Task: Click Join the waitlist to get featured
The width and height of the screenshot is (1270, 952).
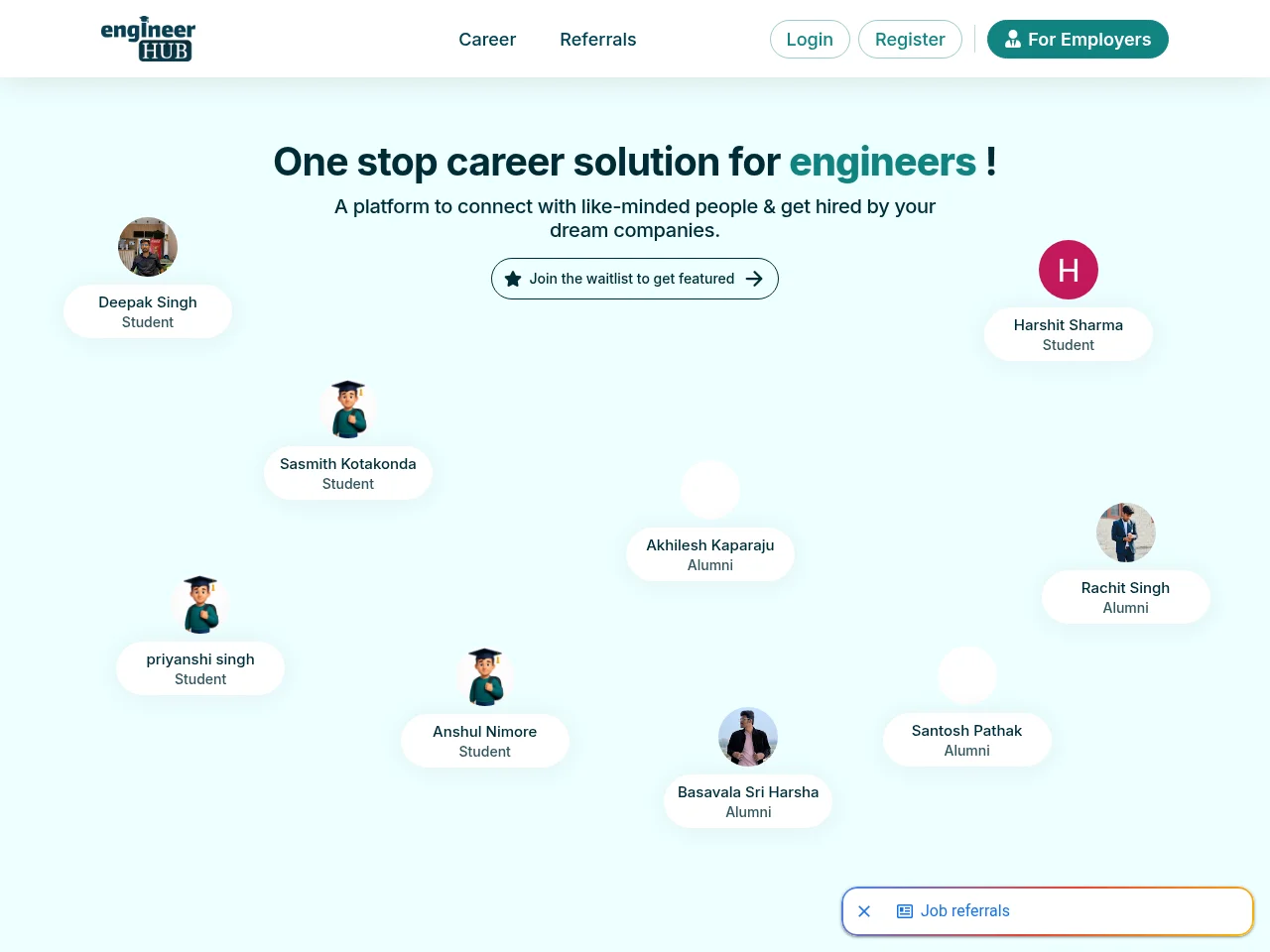Action: point(635,279)
